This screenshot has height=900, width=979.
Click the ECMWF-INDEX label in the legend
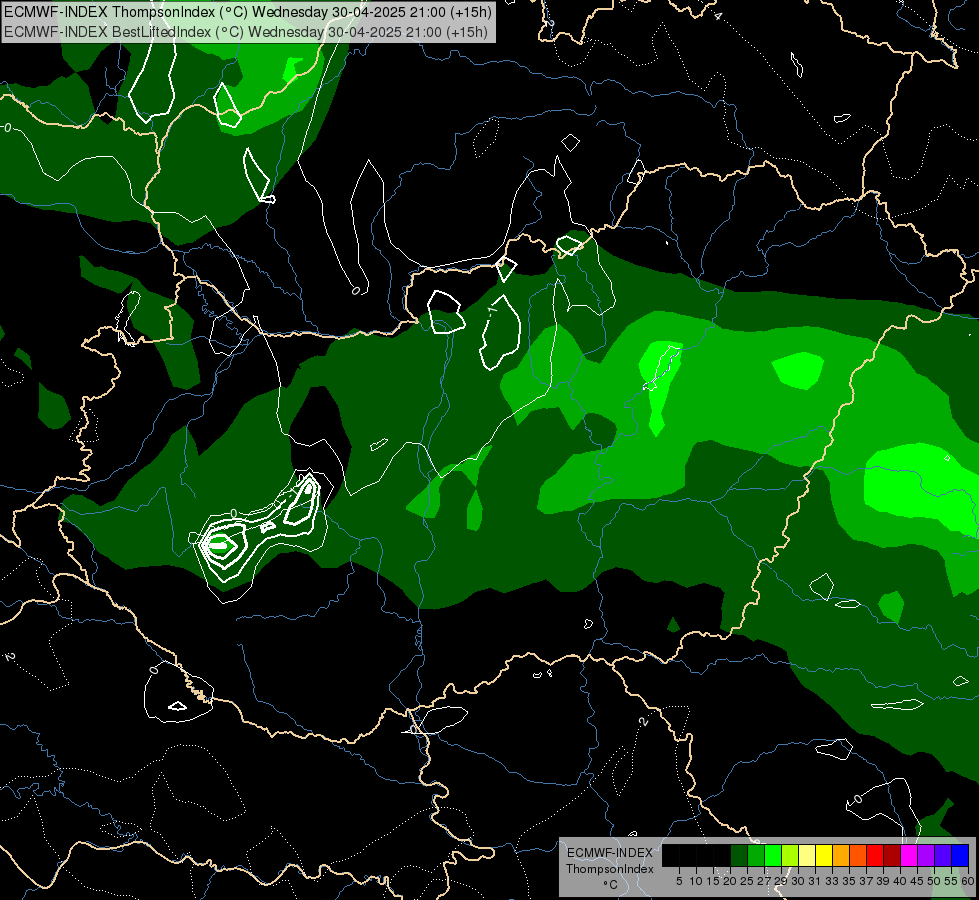pos(609,853)
